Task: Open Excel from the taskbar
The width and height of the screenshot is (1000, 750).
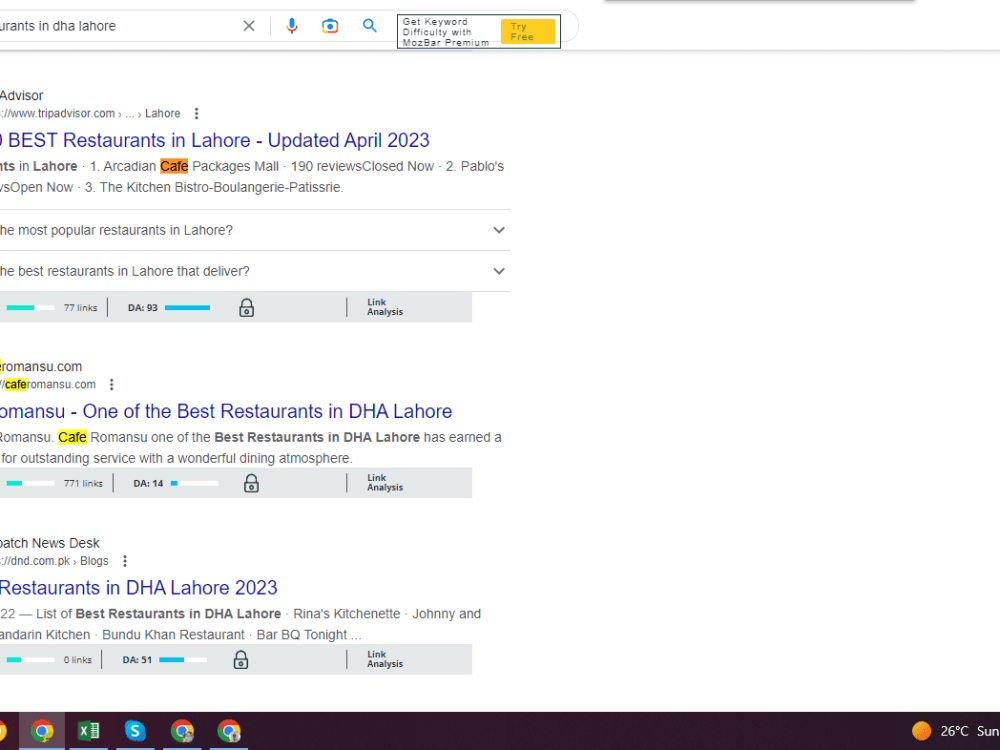Action: coord(89,731)
